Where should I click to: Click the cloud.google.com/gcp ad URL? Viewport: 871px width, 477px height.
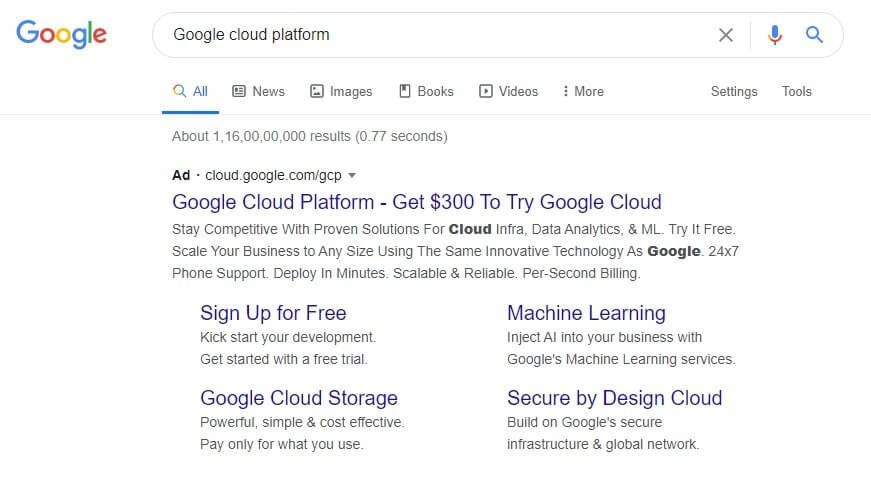click(x=273, y=175)
